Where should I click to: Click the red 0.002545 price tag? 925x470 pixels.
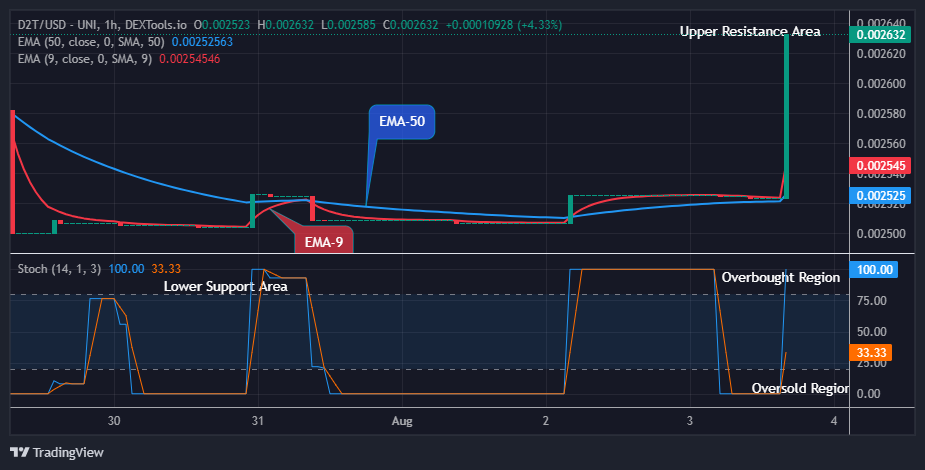coord(881,166)
